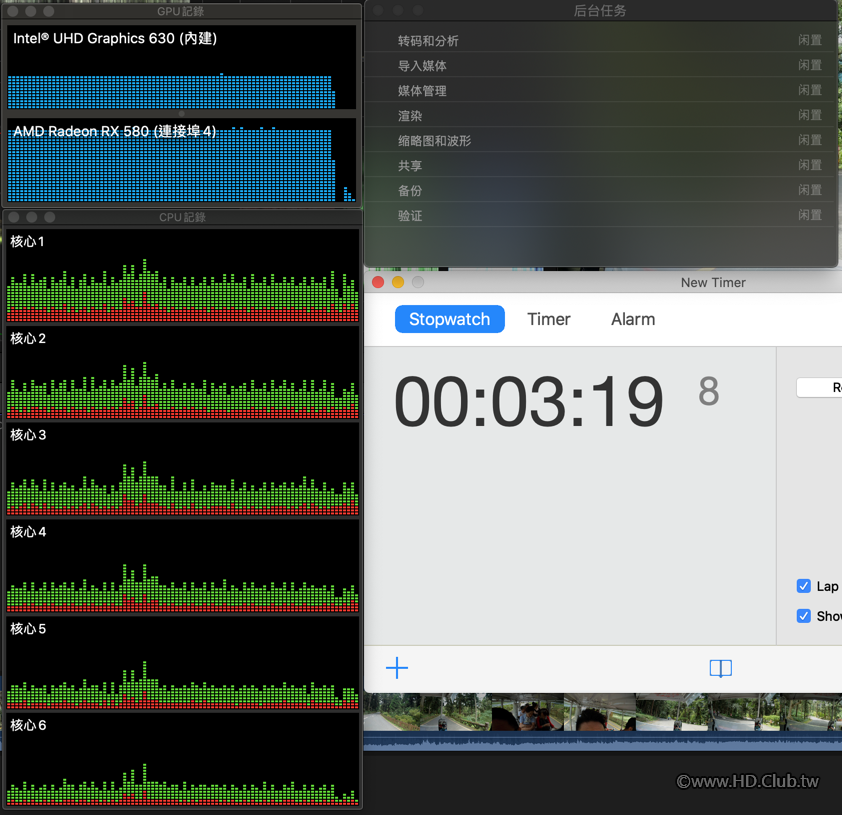The width and height of the screenshot is (842, 815).
Task: Select the 缩略图和波形 task row
Action: coord(600,141)
